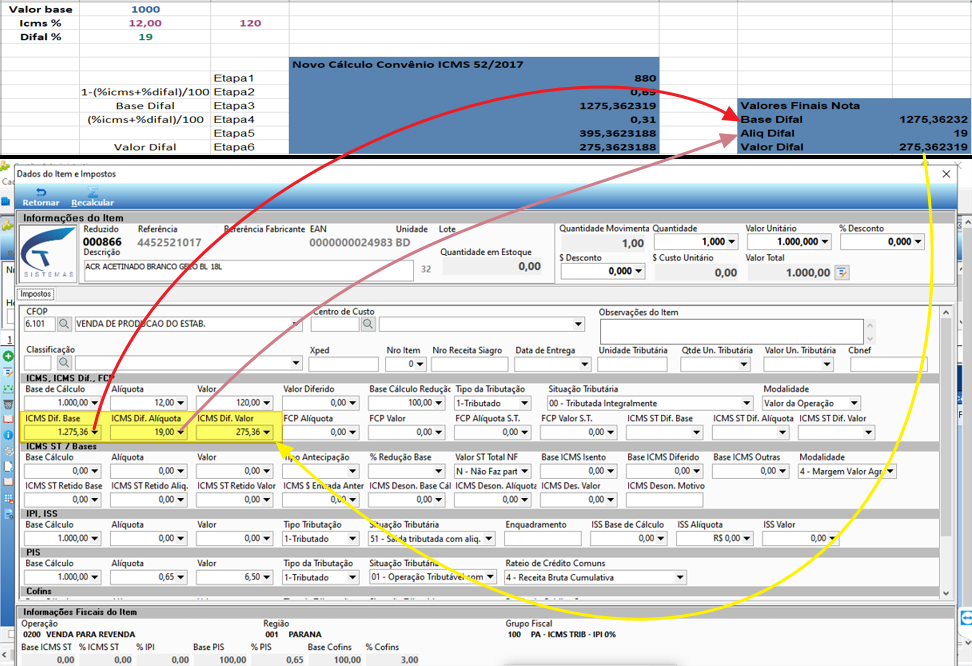The height and width of the screenshot is (666, 972).
Task: Click ICMS Alíquota 12,00 field
Action: [148, 403]
